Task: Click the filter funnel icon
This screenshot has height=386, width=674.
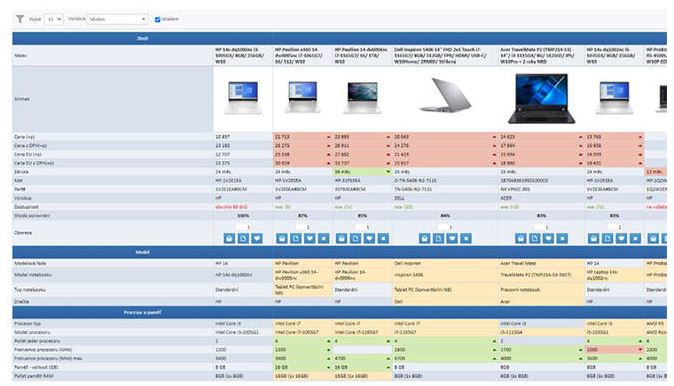Action: (20, 19)
